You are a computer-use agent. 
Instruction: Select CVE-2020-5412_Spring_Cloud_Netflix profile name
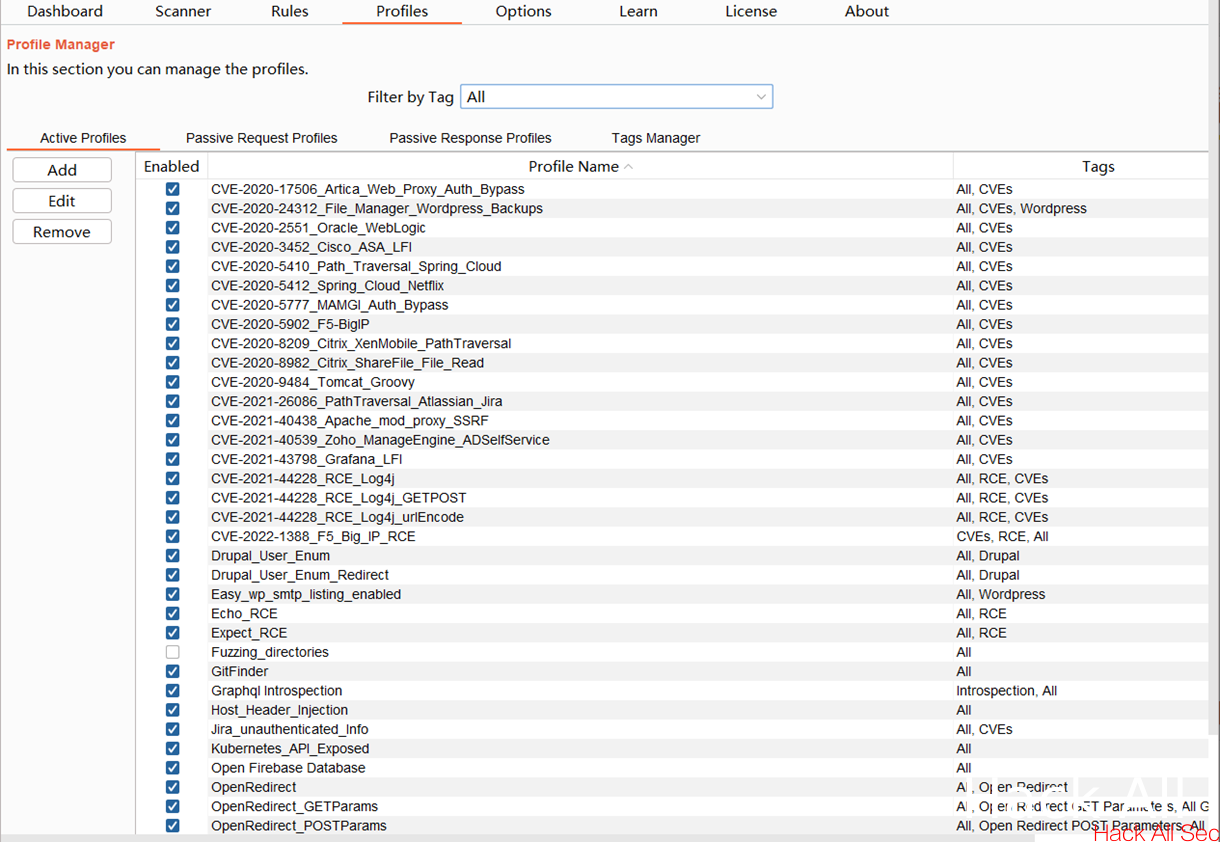[328, 286]
